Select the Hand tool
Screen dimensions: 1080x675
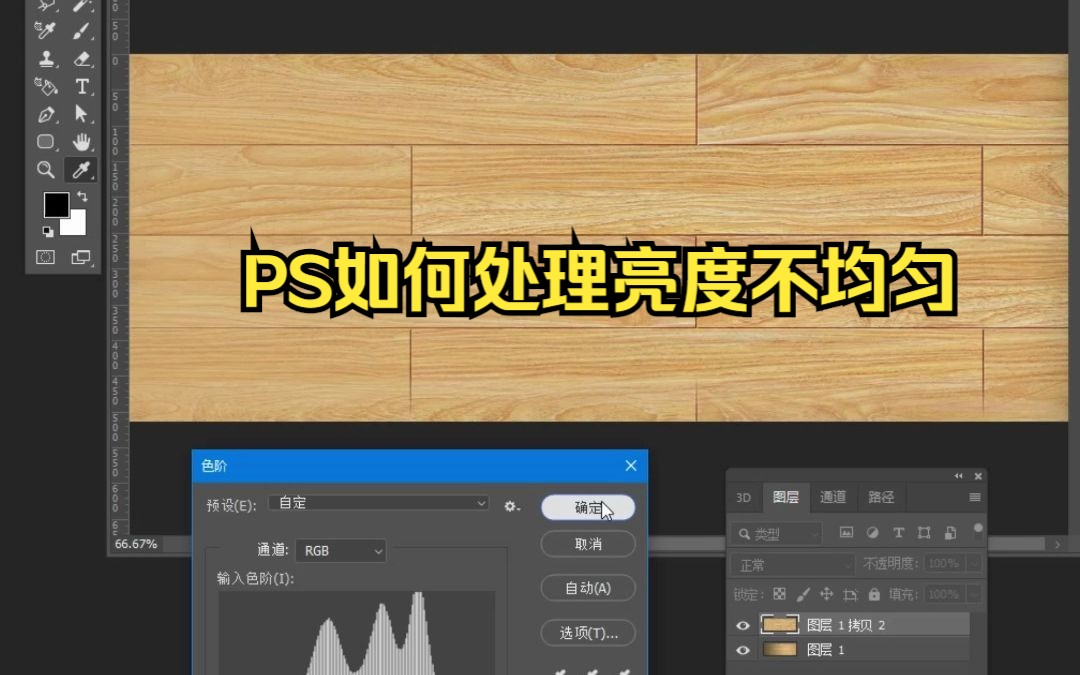[x=81, y=141]
